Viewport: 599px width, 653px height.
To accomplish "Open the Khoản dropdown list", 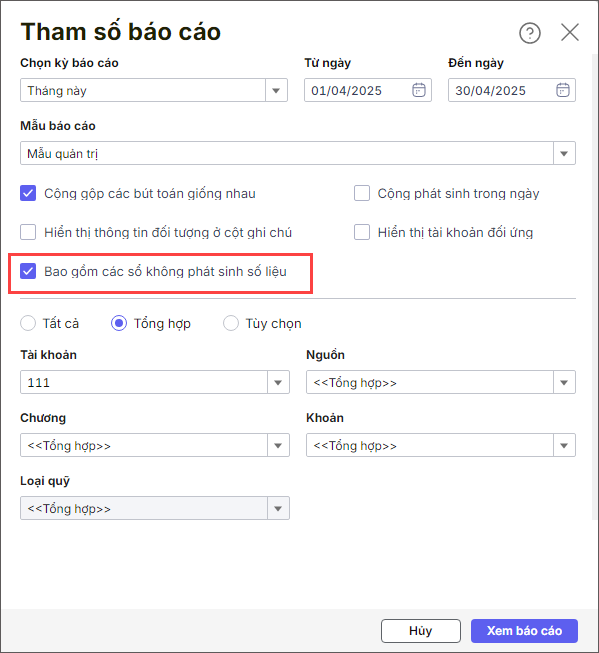I will 564,445.
